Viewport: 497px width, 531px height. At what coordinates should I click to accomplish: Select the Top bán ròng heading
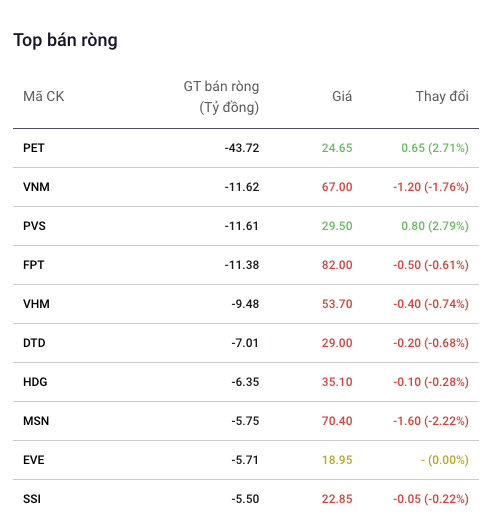pos(65,40)
